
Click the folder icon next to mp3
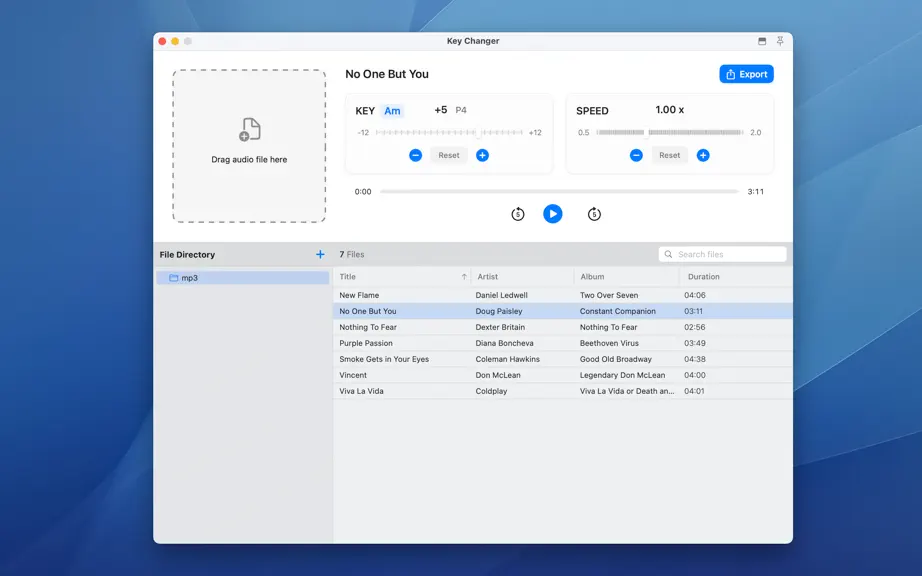pos(173,278)
